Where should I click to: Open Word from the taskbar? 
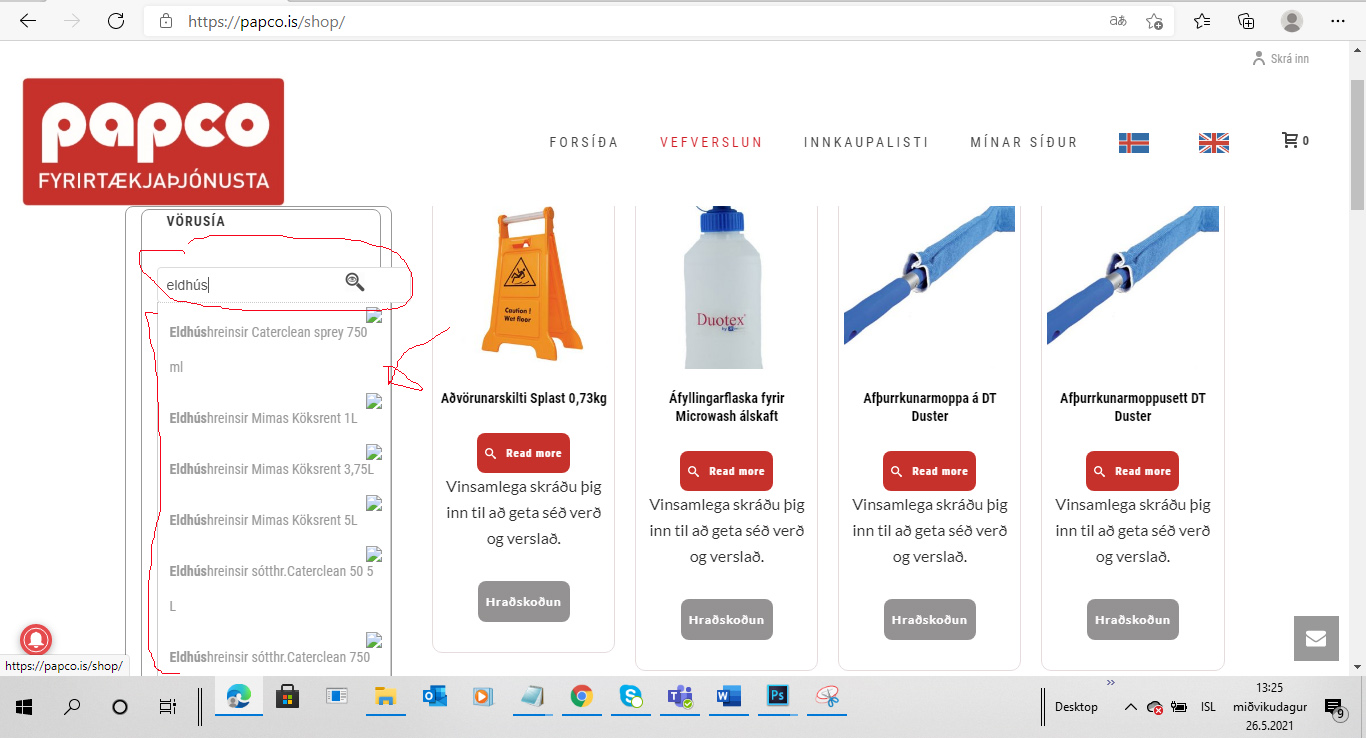(x=729, y=697)
